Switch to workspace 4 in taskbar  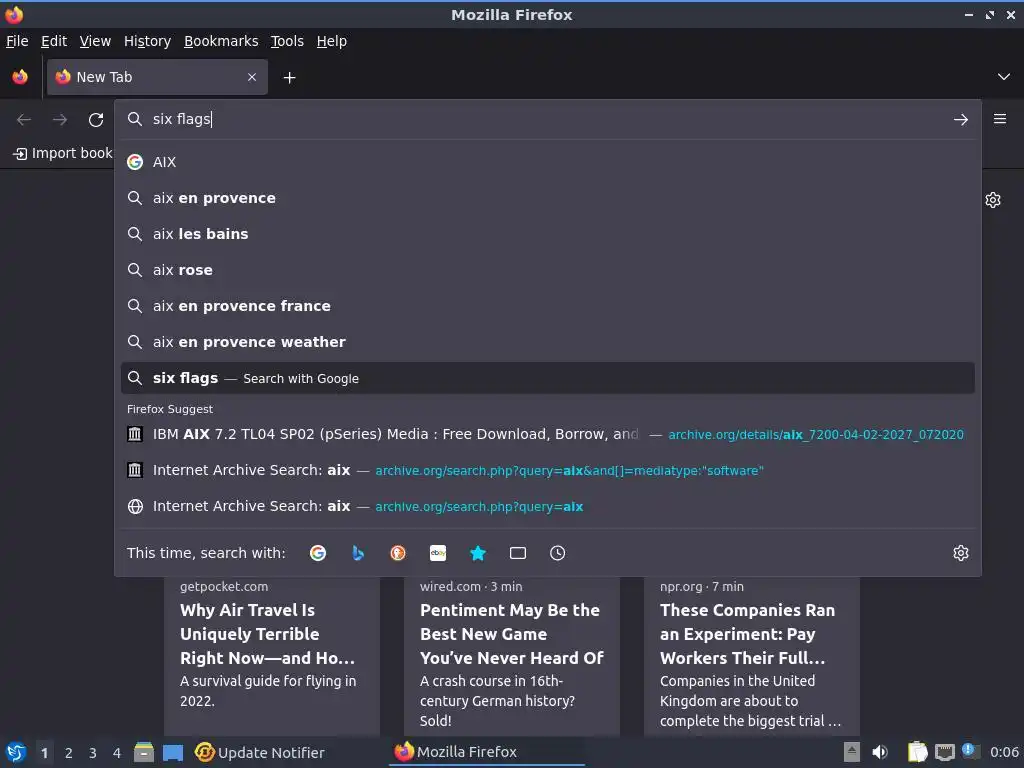click(117, 753)
